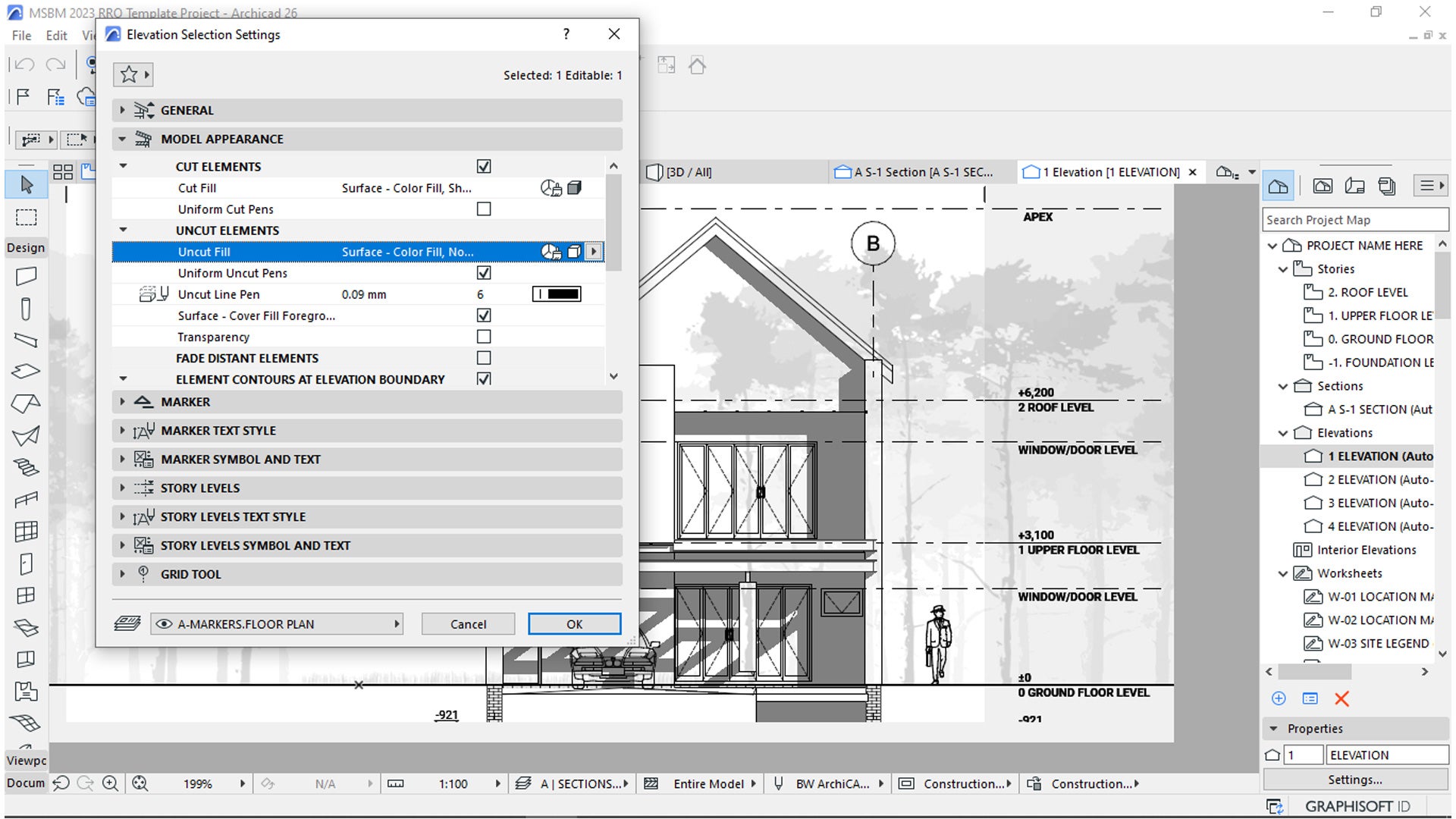Activate the Marquee tool
1456x819 pixels.
pyautogui.click(x=25, y=218)
